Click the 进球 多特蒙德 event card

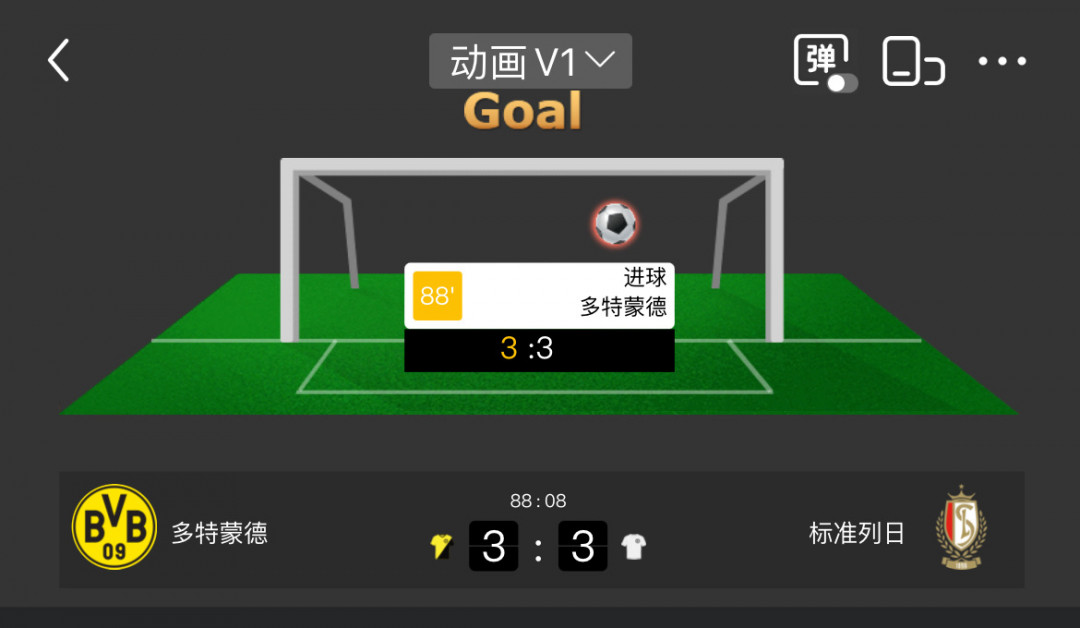tap(539, 295)
